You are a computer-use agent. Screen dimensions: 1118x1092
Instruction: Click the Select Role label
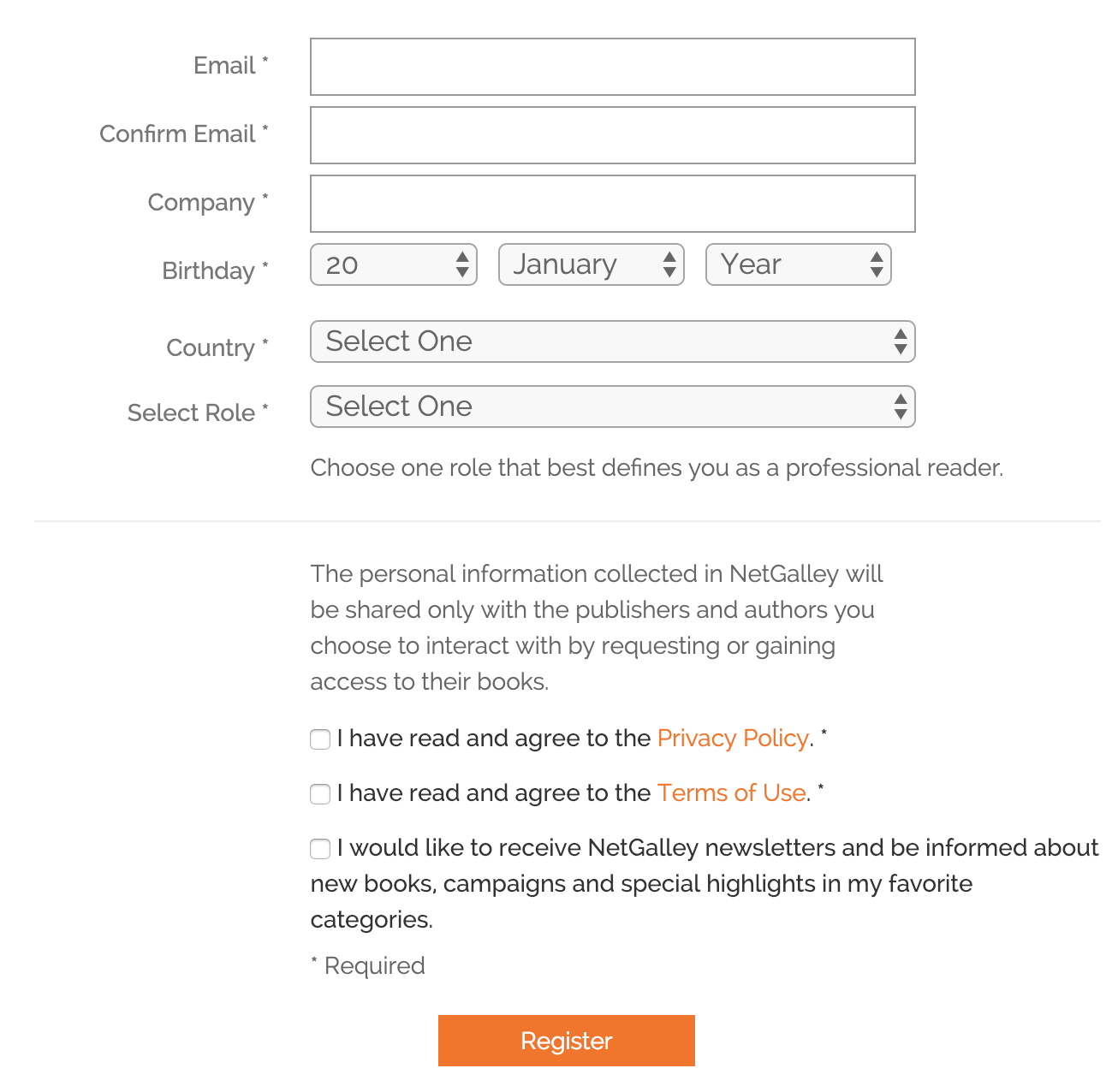(191, 413)
